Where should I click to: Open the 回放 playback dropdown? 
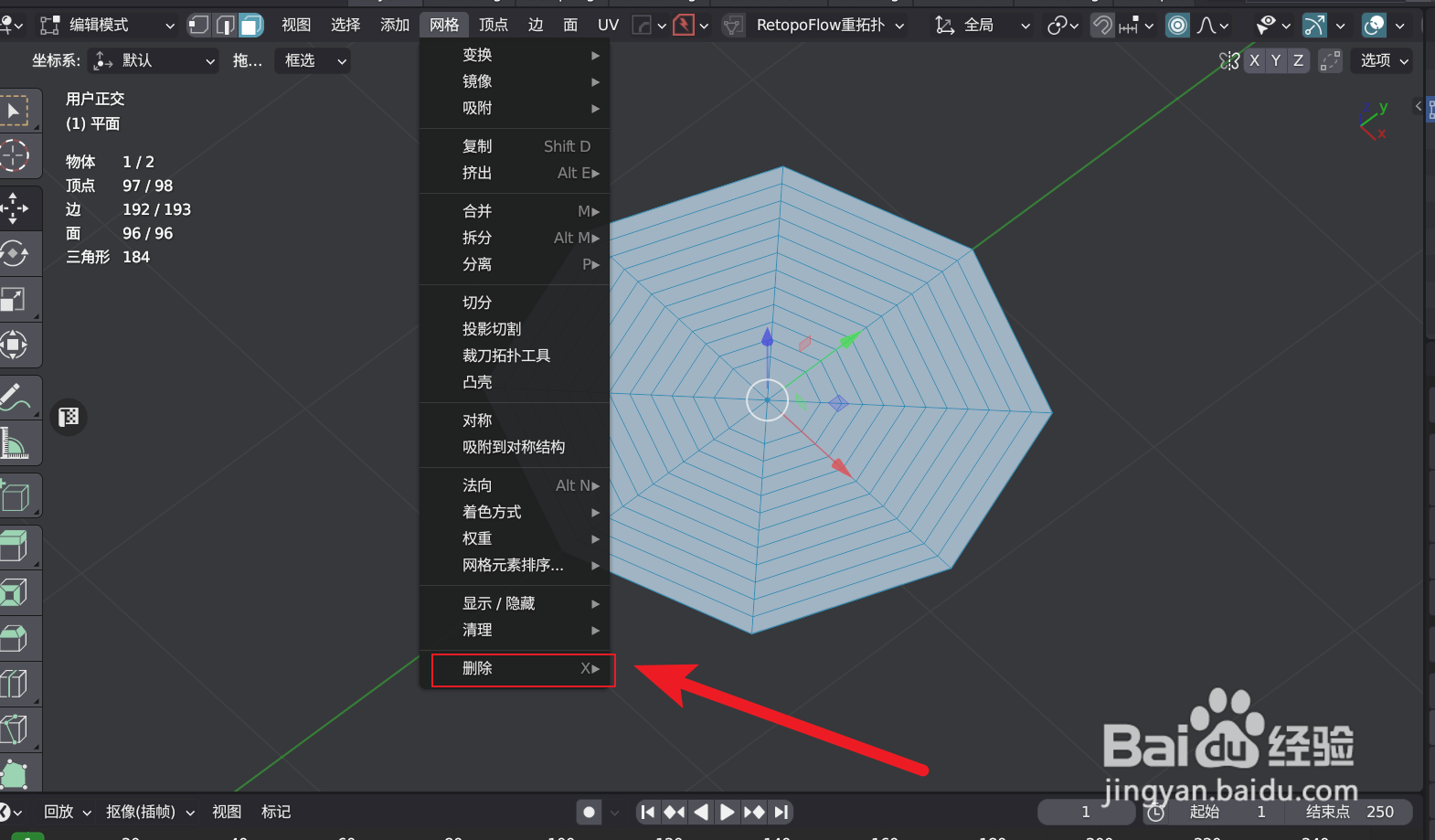[x=67, y=812]
